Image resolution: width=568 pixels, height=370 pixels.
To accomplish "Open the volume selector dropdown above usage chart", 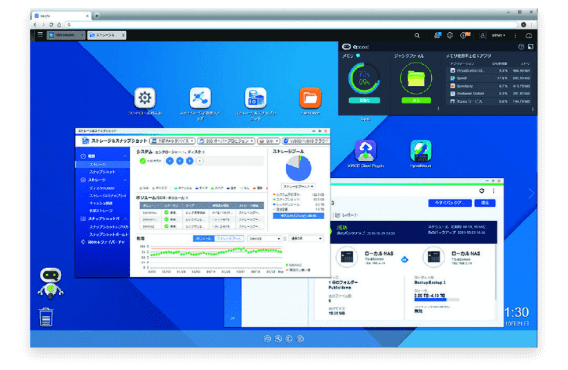I will pos(264,238).
